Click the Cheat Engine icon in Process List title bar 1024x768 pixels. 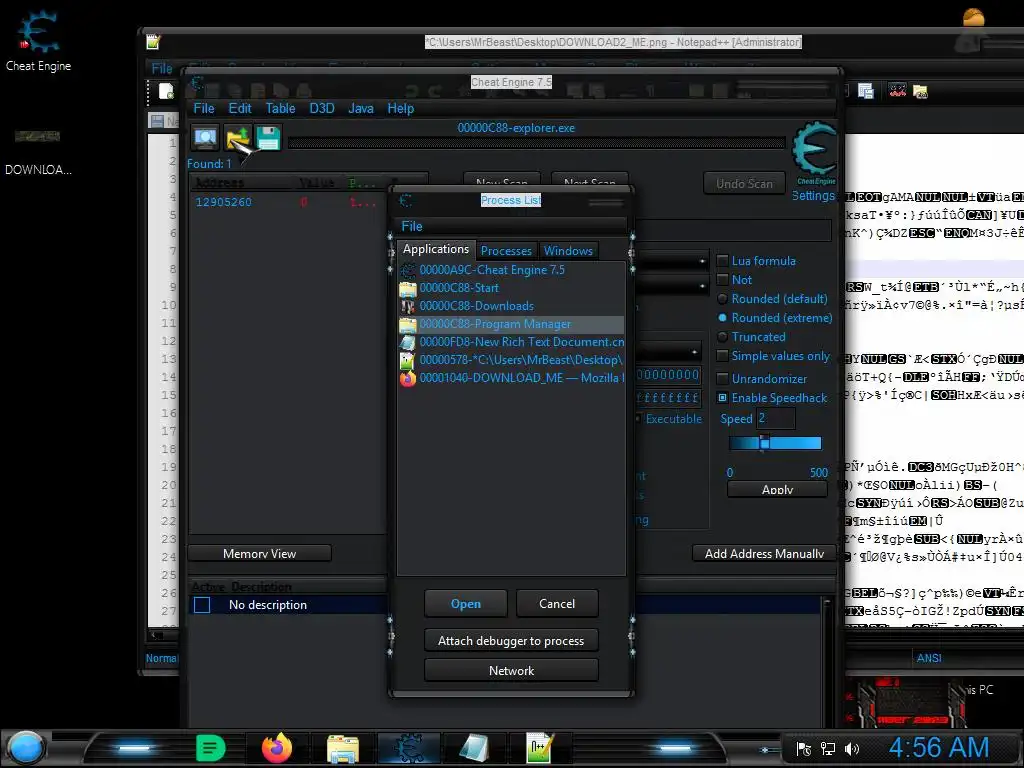406,200
